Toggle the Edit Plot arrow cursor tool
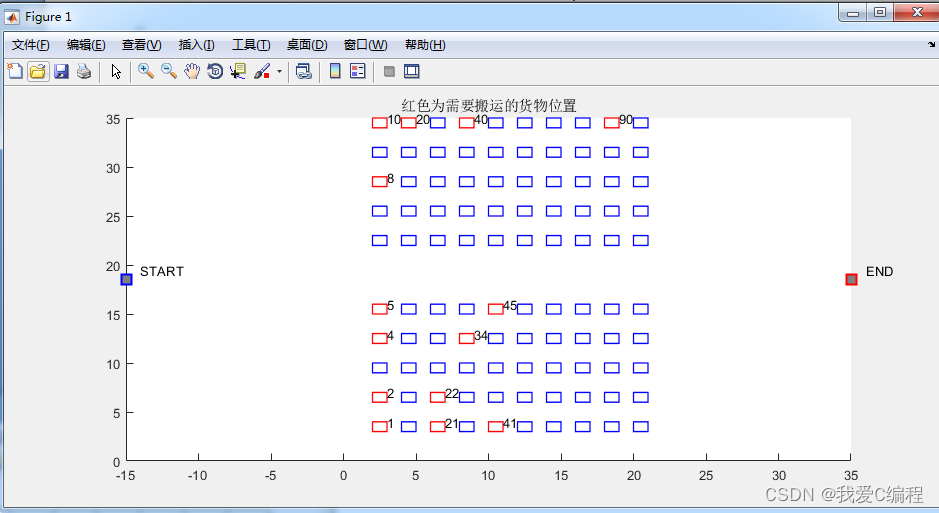939x513 pixels. point(116,71)
